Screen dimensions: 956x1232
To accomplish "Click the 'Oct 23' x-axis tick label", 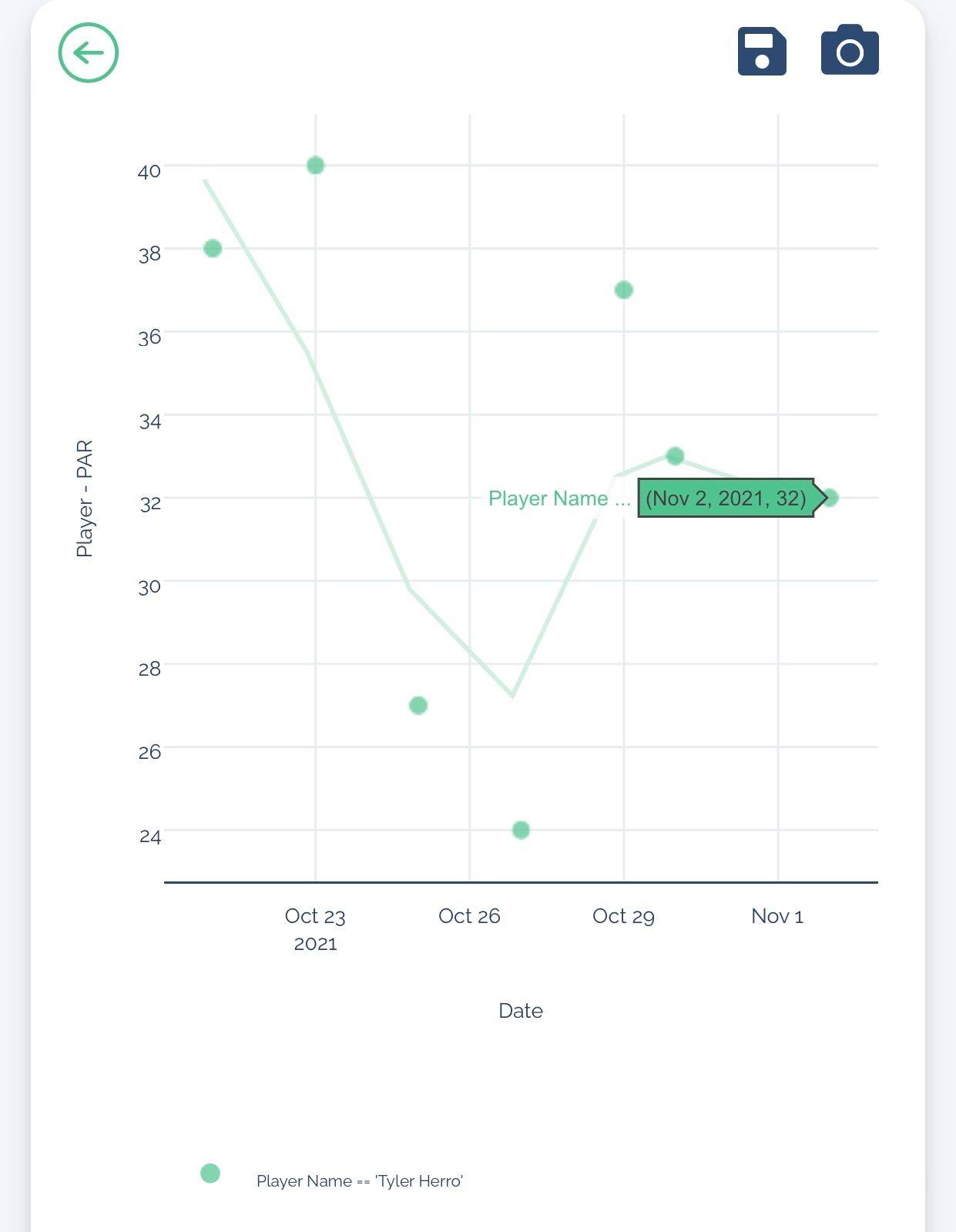I will click(x=315, y=916).
